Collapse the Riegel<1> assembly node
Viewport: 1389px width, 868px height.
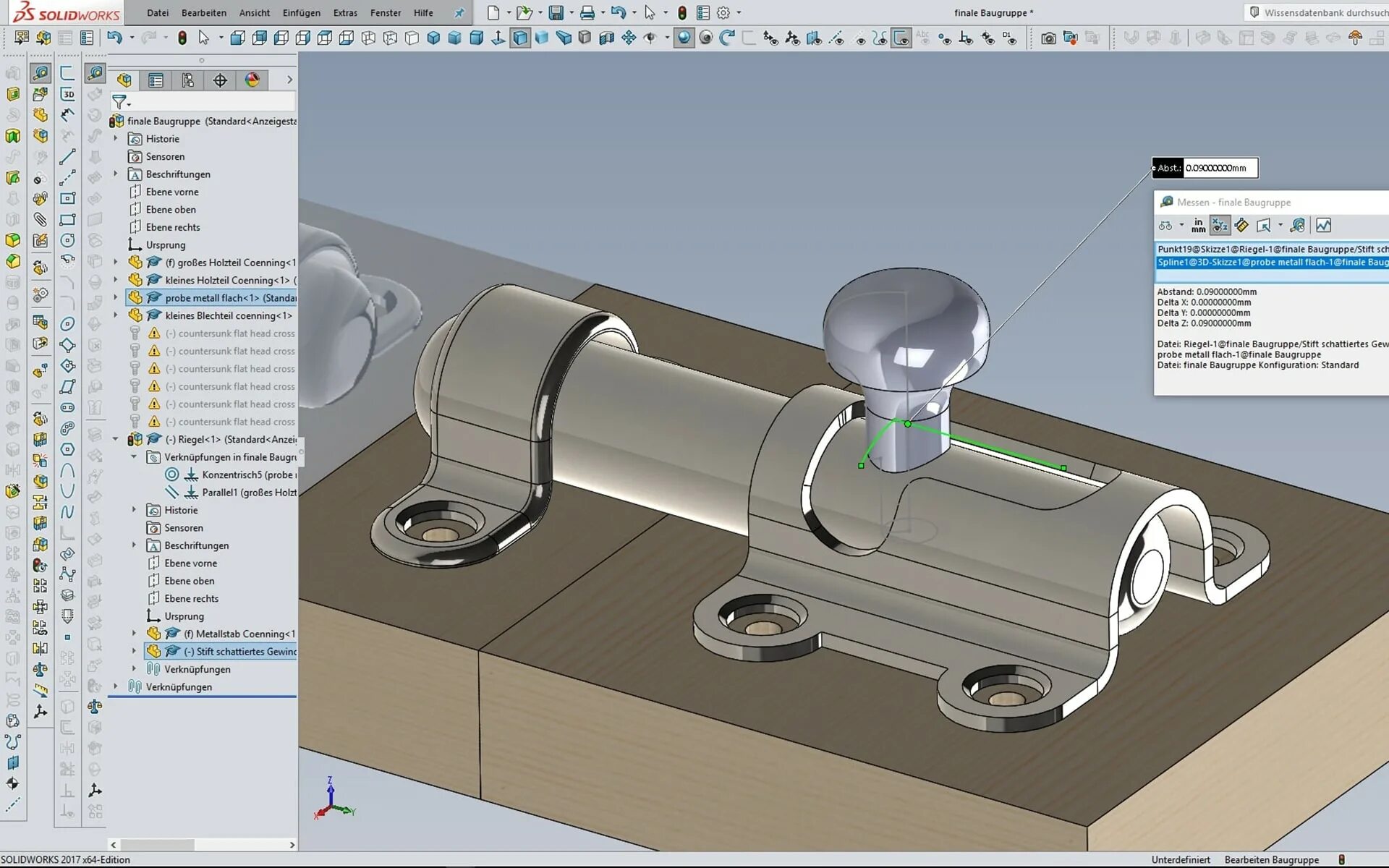coord(116,439)
